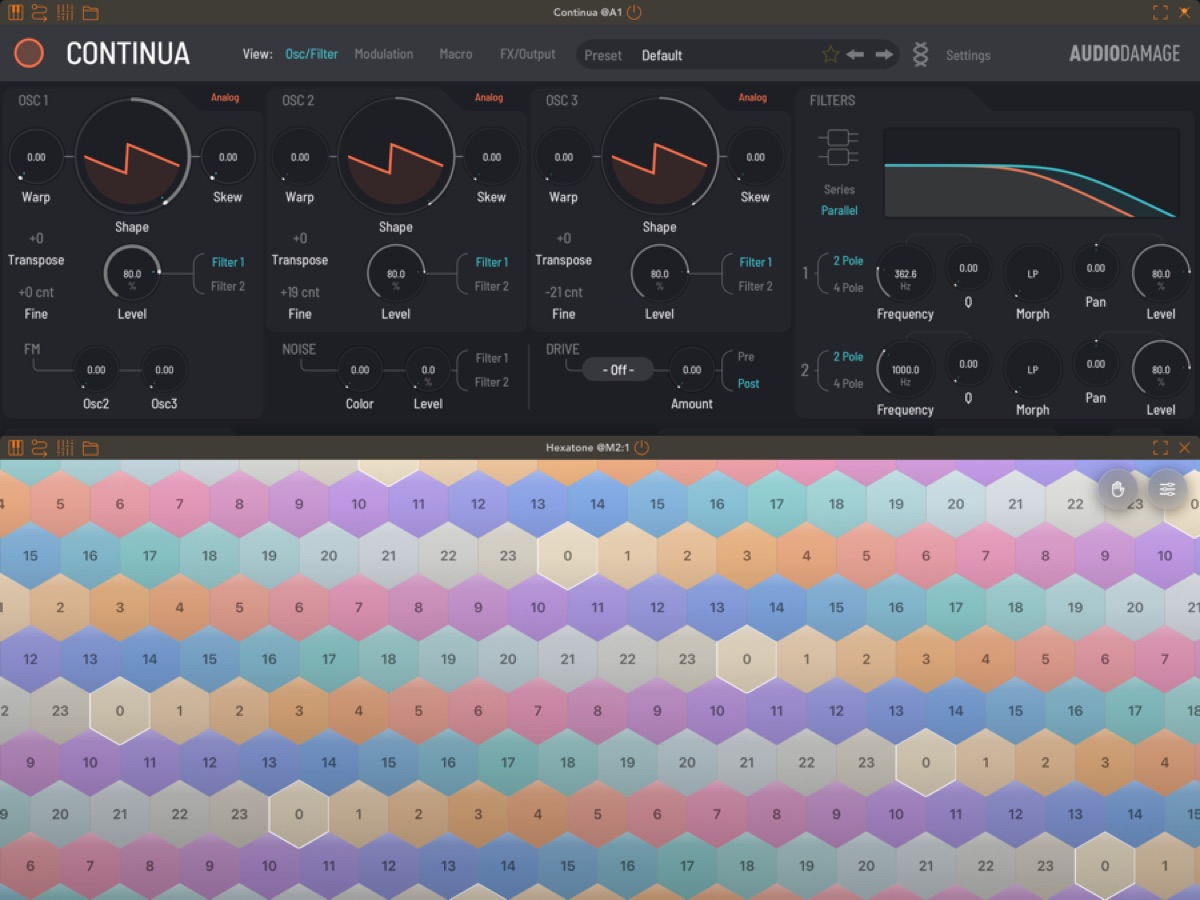Open keyboard view icon in Hexatone title bar
The width and height of the screenshot is (1200, 900).
coord(15,447)
